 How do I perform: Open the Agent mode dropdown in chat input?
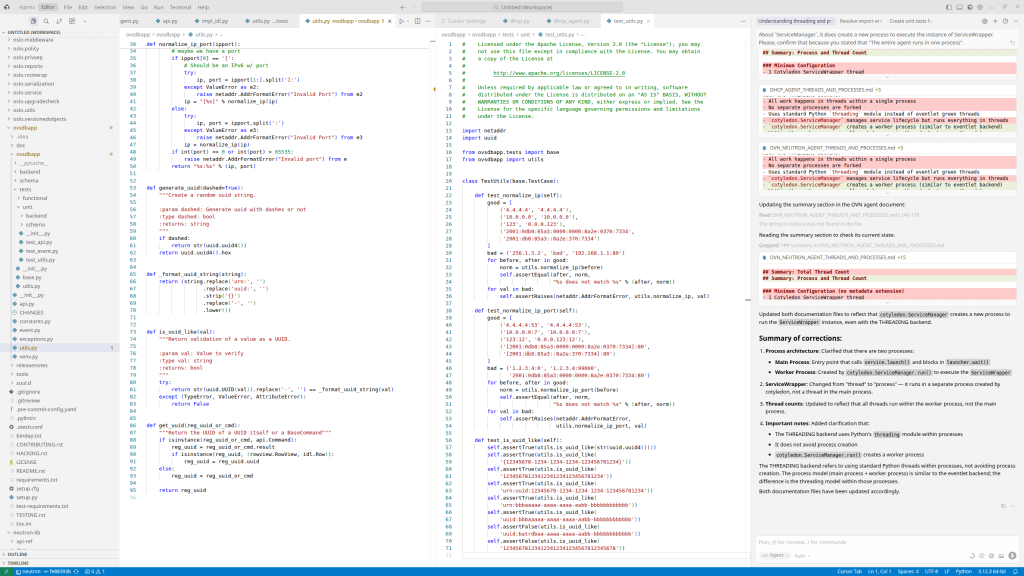pyautogui.click(x=775, y=554)
